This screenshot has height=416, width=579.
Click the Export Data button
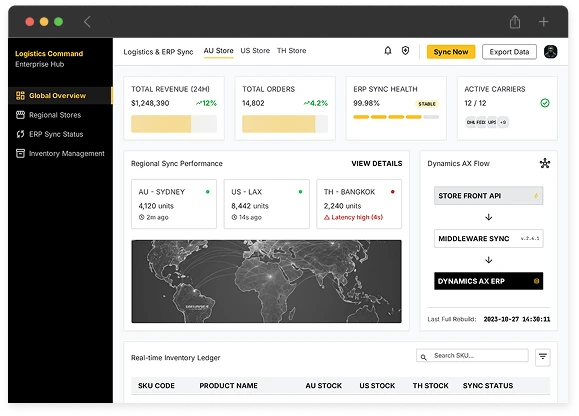point(509,52)
